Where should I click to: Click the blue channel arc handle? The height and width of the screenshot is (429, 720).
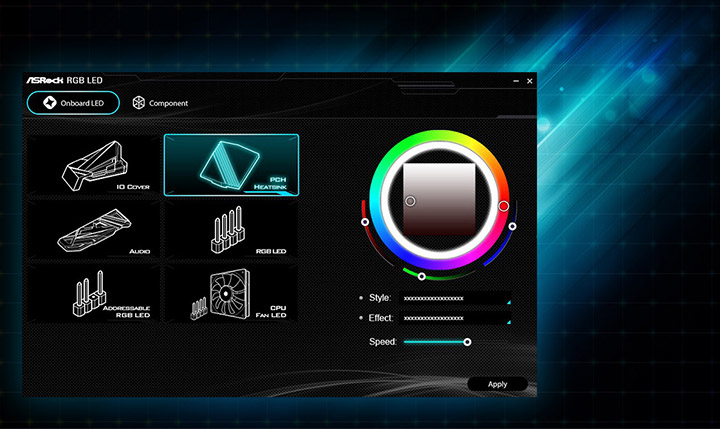coord(512,226)
